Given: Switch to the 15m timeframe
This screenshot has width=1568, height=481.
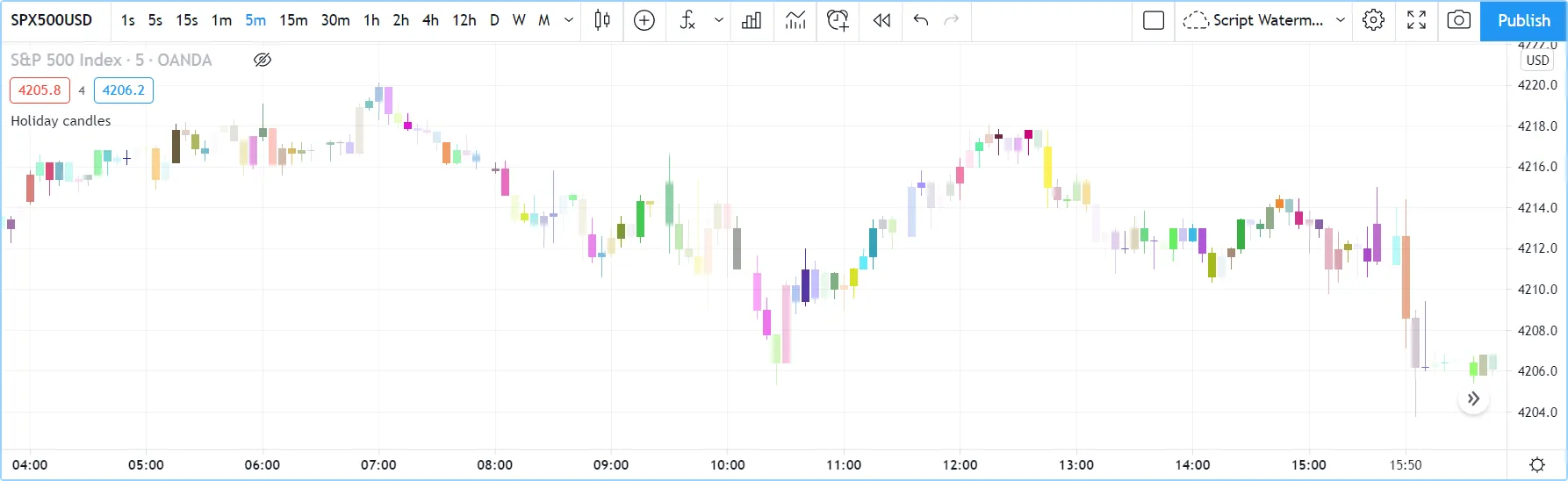Looking at the screenshot, I should pyautogui.click(x=293, y=20).
